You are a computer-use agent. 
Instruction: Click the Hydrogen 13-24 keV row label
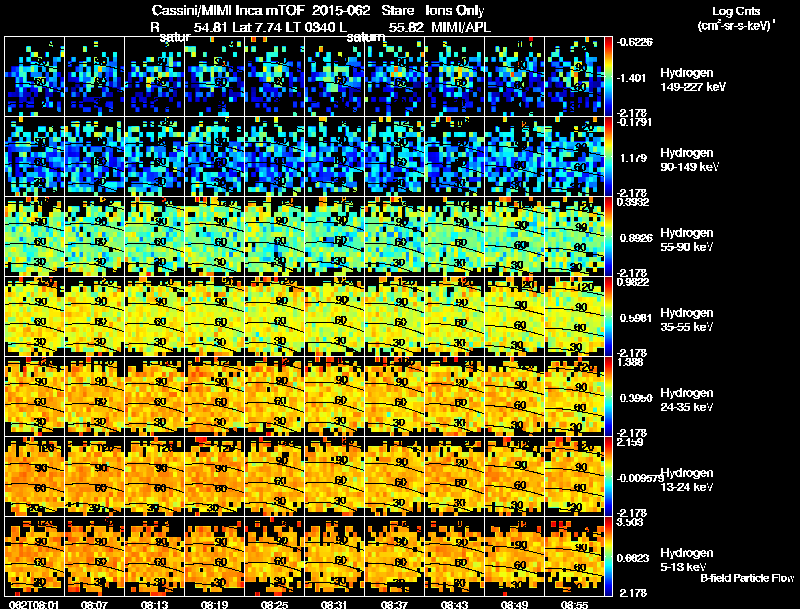click(x=686, y=480)
